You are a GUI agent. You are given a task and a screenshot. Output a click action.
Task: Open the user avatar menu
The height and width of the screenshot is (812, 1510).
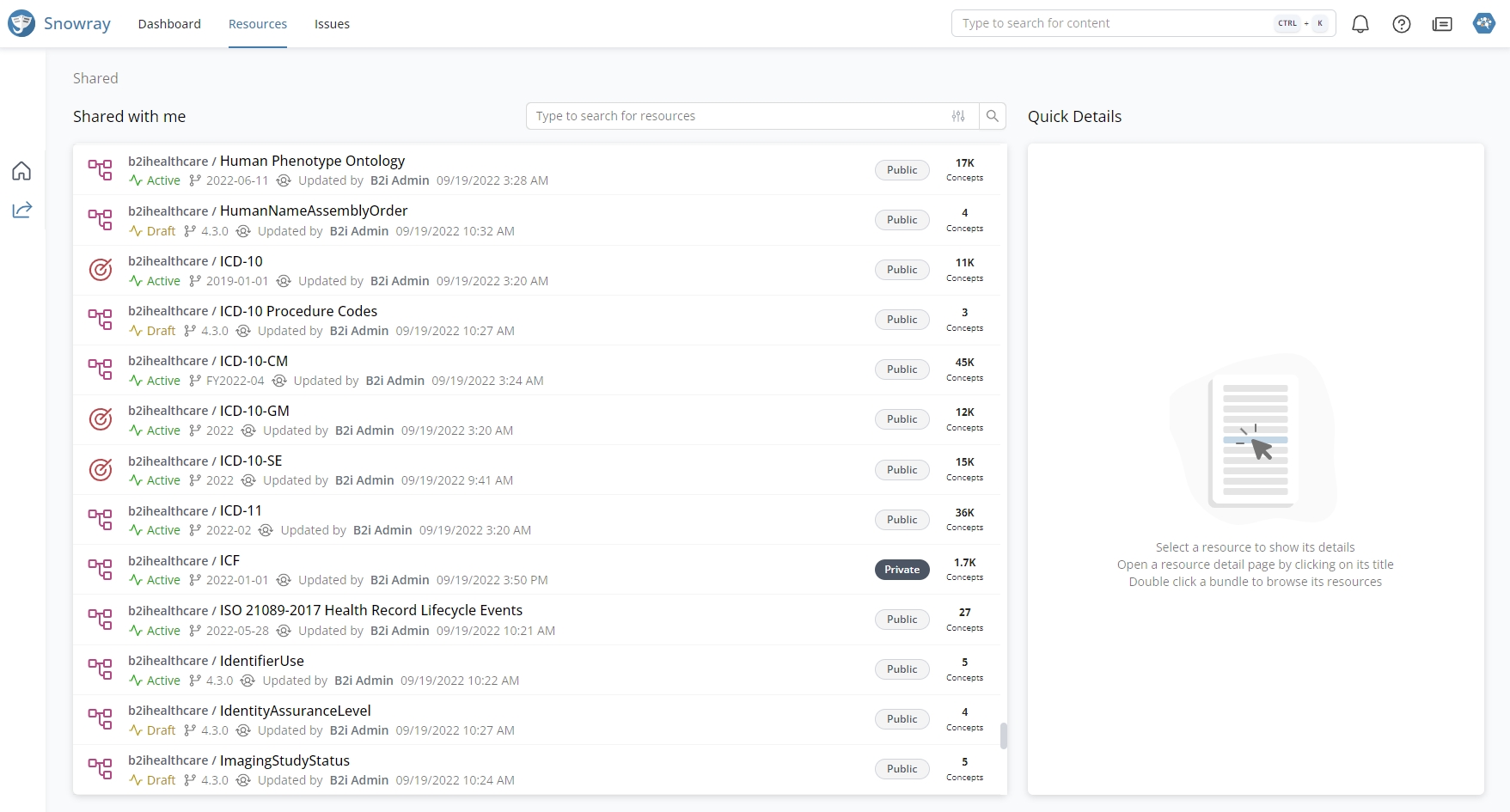1483,23
